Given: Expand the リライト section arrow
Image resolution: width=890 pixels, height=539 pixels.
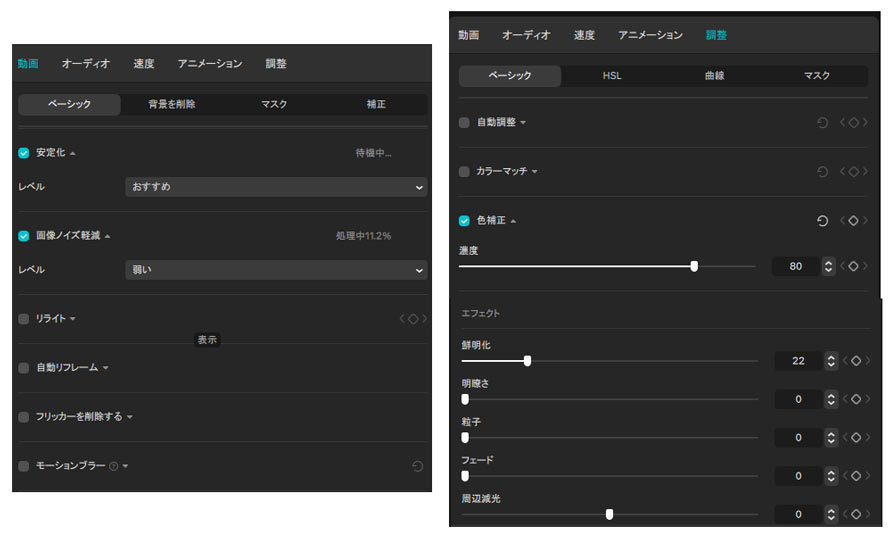Looking at the screenshot, I should pos(73,319).
